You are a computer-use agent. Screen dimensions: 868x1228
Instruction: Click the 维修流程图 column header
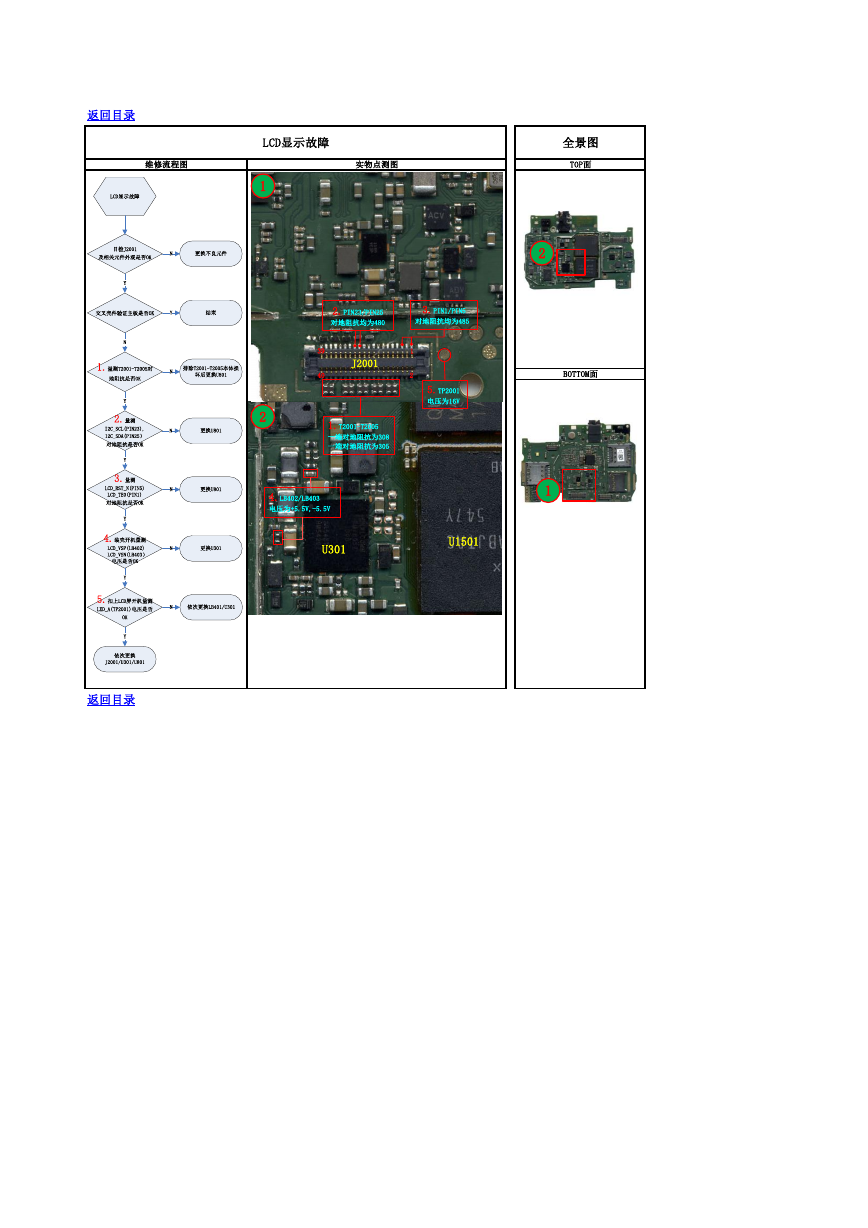[166, 165]
